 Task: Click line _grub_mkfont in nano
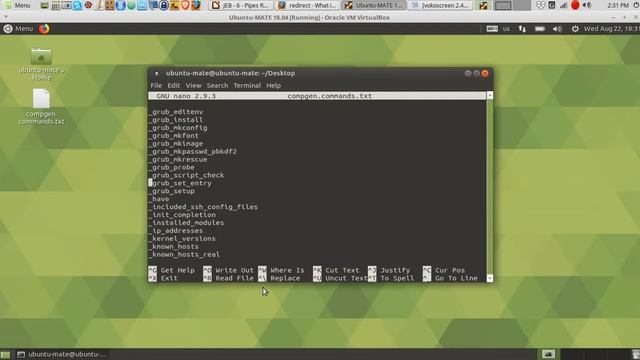pyautogui.click(x=174, y=136)
